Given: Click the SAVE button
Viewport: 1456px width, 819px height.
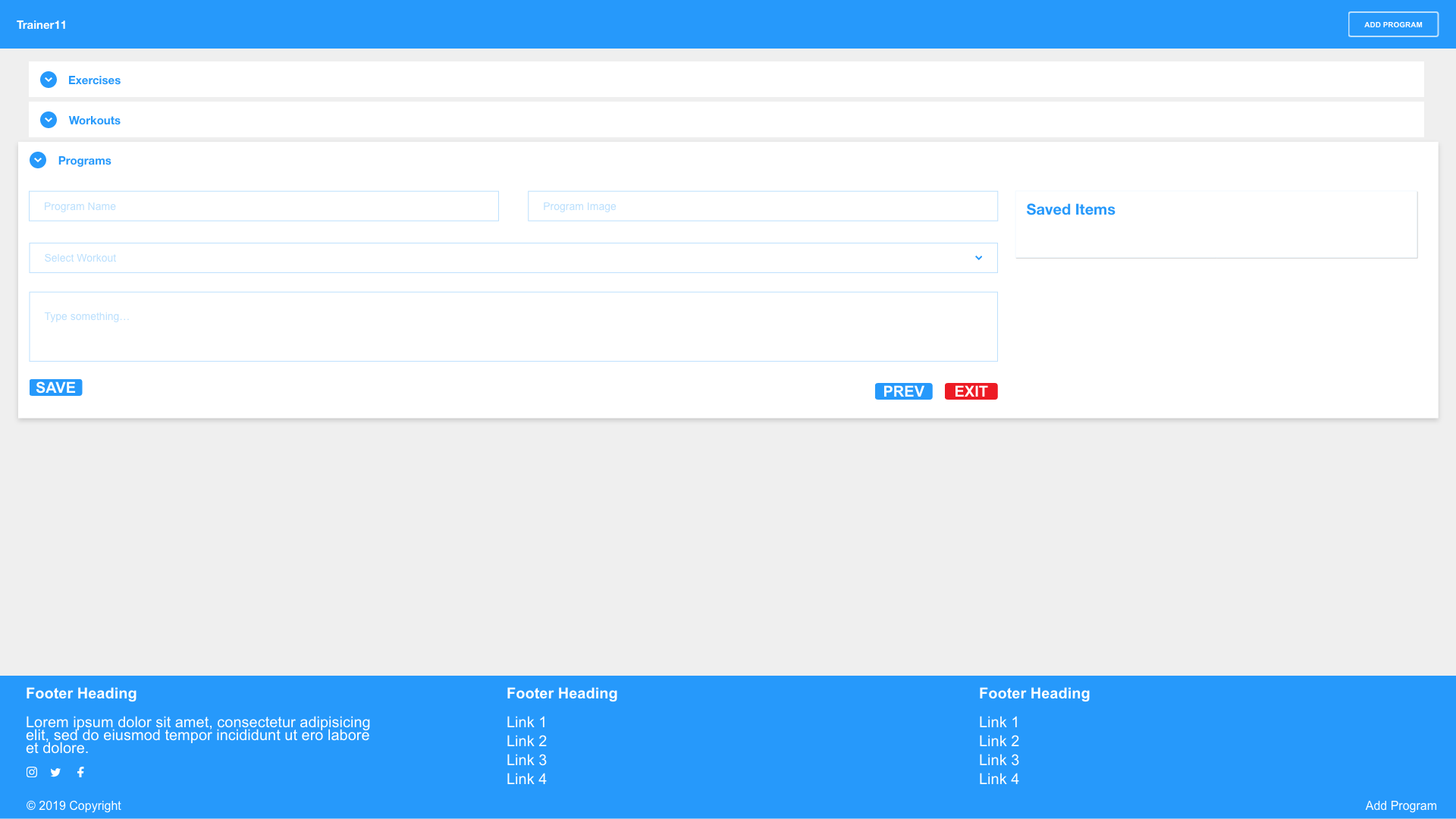Looking at the screenshot, I should click(55, 388).
